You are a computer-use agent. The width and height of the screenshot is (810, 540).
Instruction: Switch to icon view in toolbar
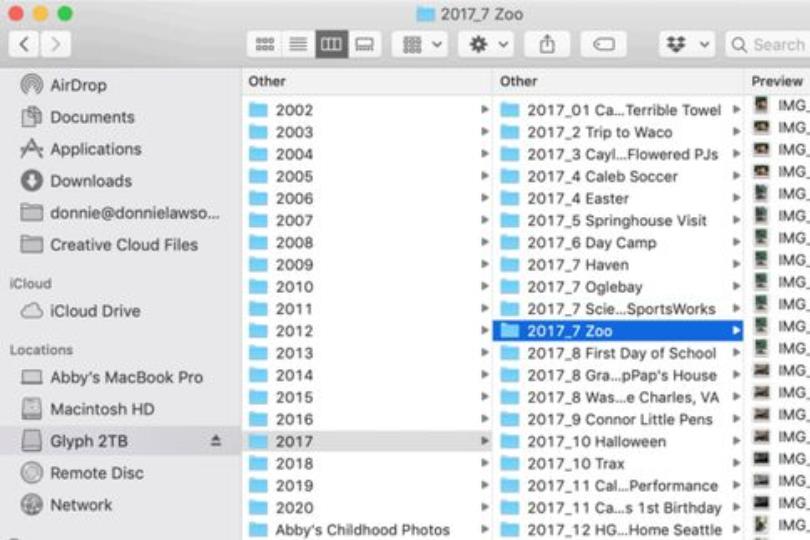click(264, 44)
